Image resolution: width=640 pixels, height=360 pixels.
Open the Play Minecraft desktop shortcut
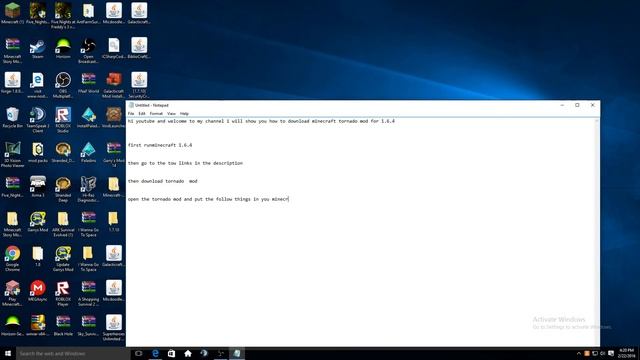(12, 293)
